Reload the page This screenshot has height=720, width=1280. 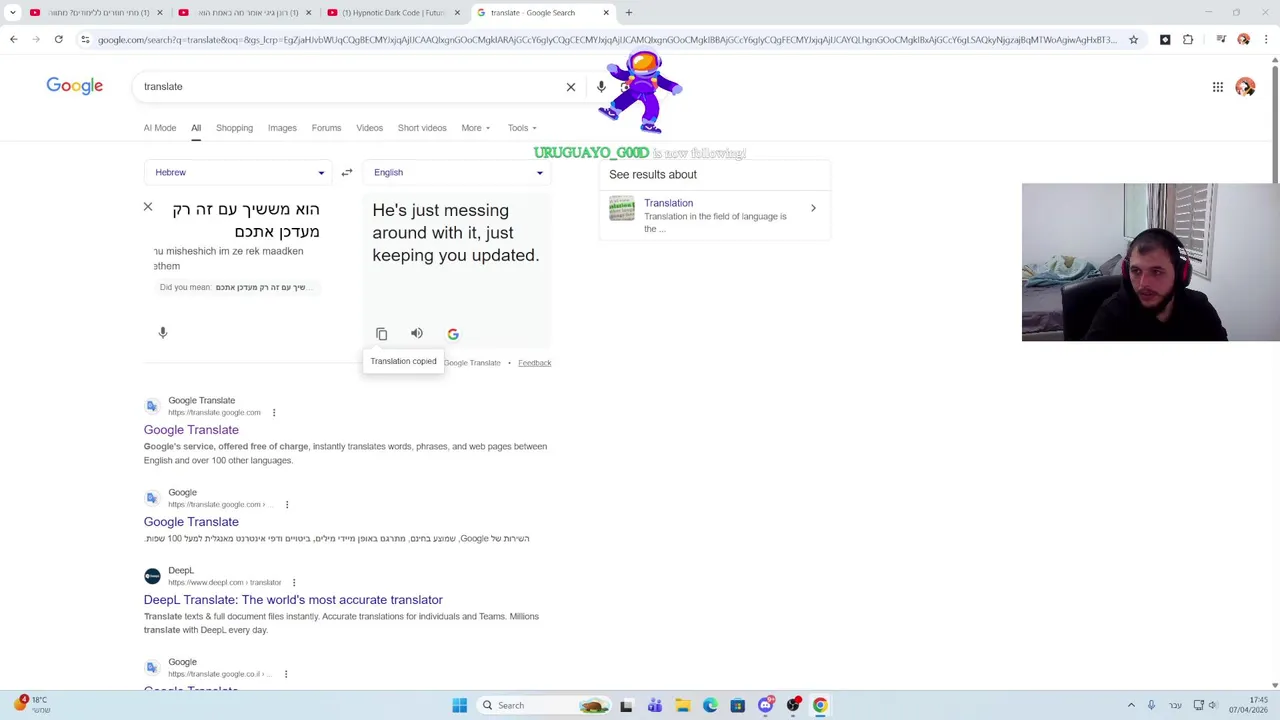tap(59, 40)
